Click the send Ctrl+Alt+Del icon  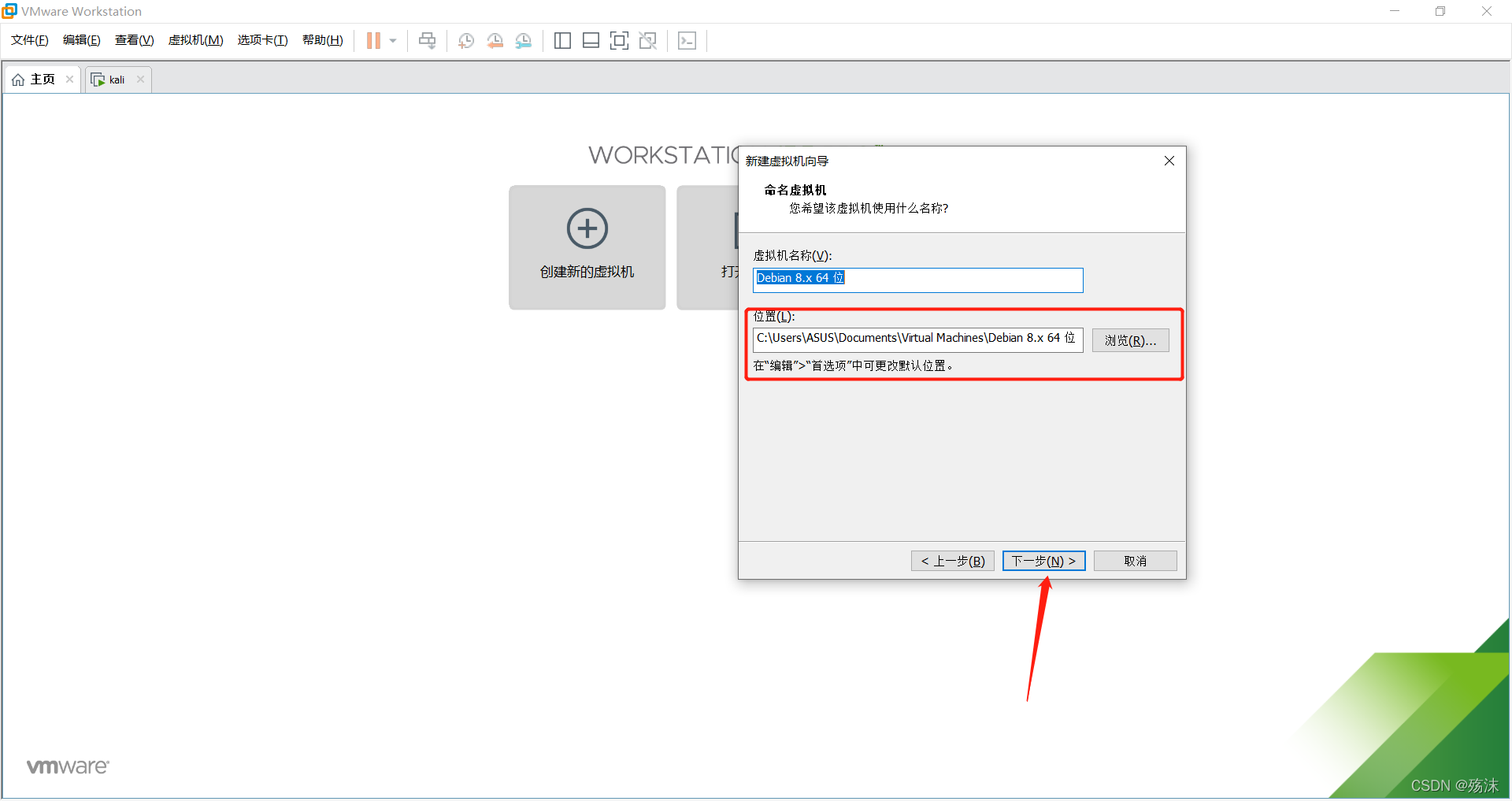coord(427,41)
